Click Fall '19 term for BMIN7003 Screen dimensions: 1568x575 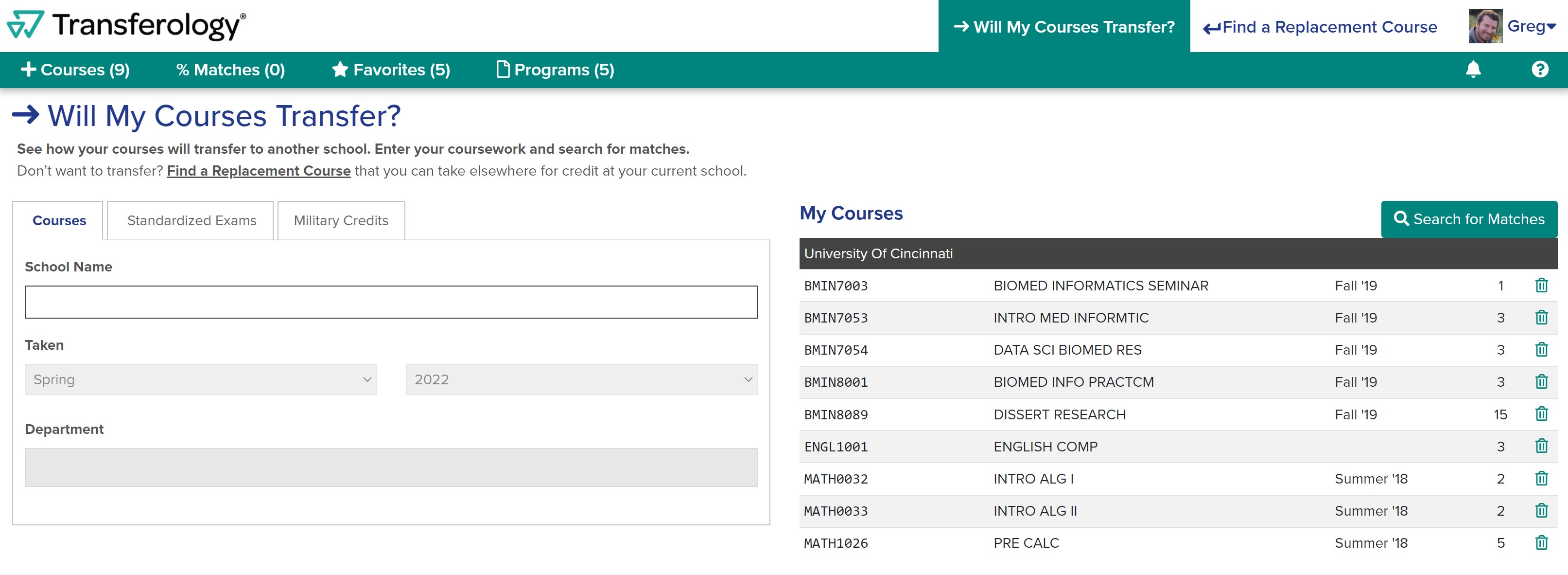(1356, 286)
